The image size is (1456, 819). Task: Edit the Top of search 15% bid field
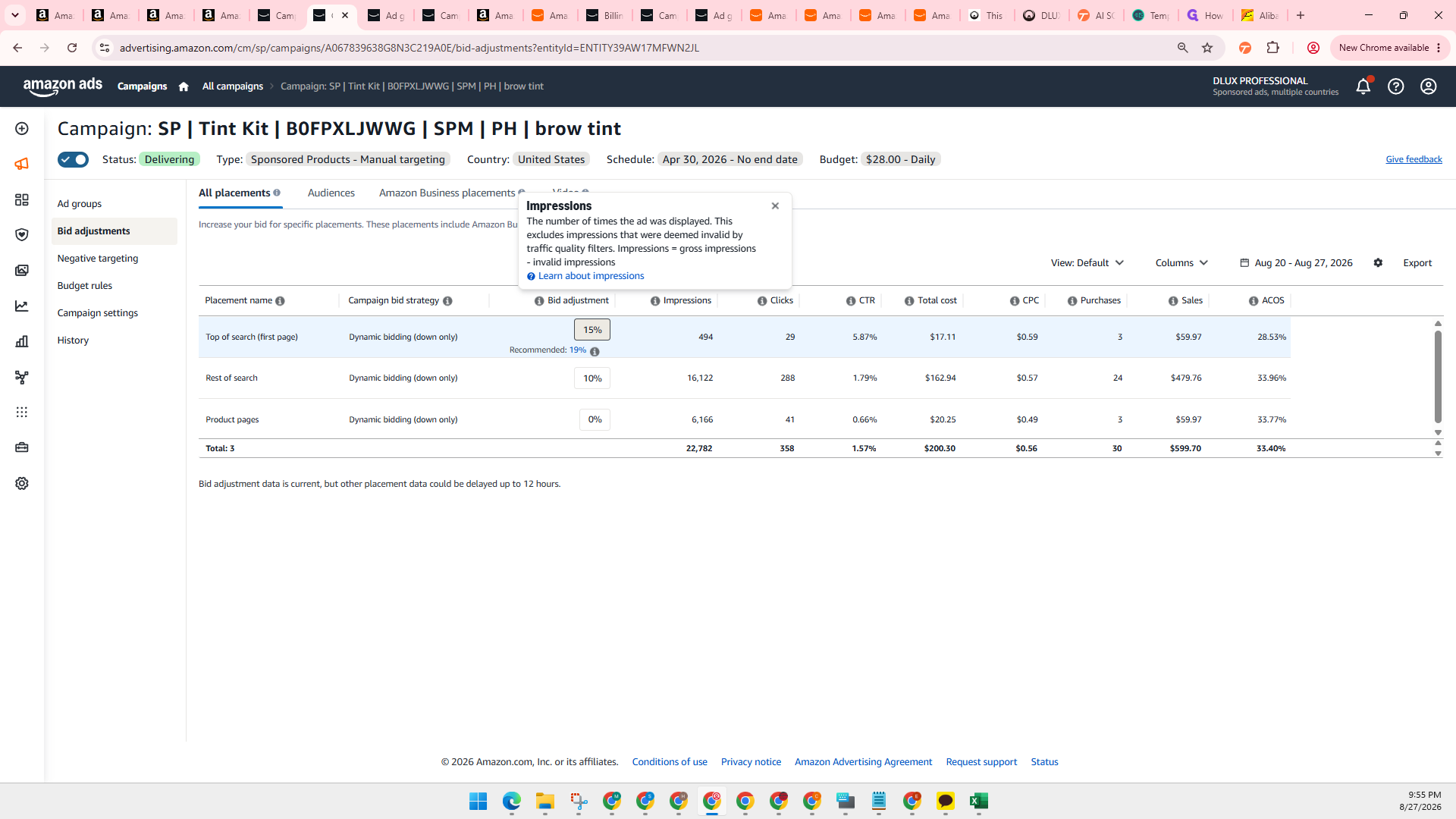[x=592, y=330]
